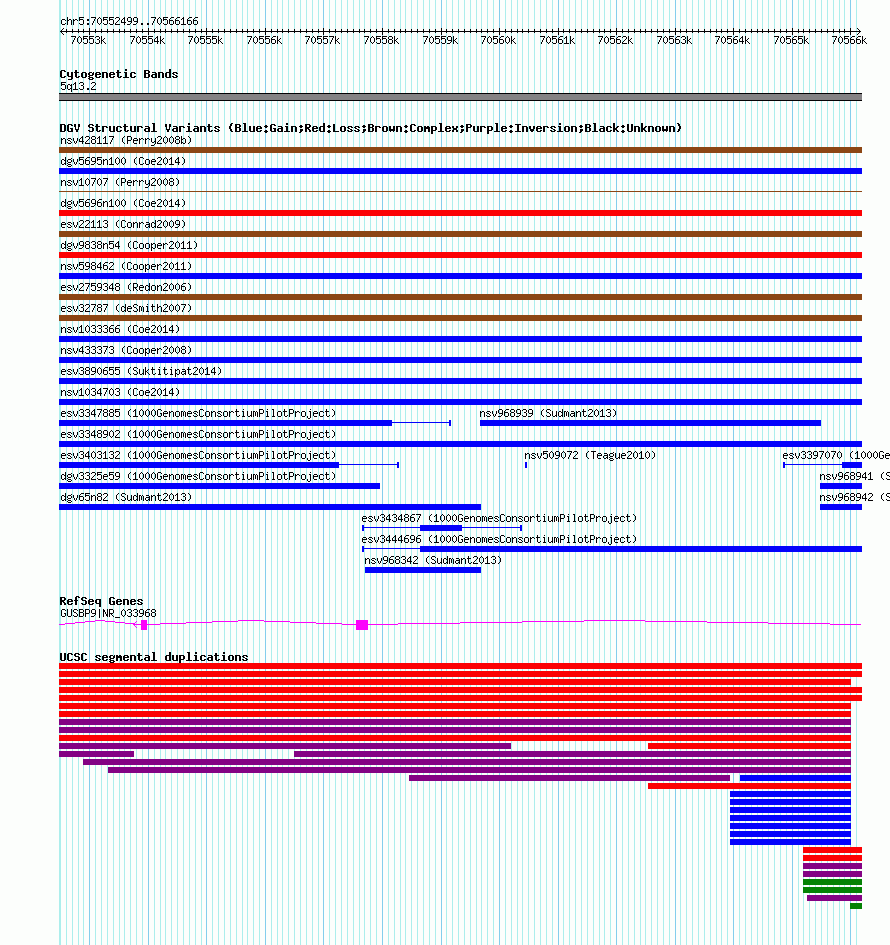The width and height of the screenshot is (890, 945).
Task: Click variant nsv968942 label
Action: [854, 497]
